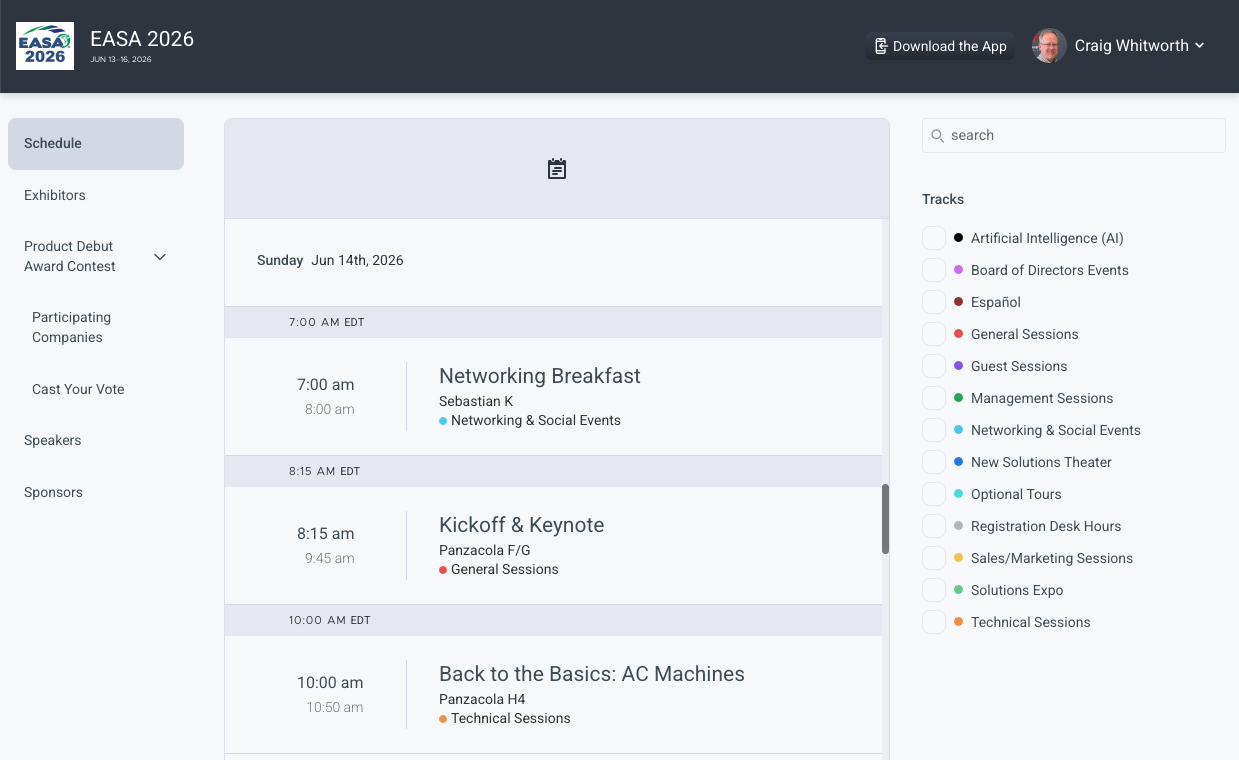Click the EASA 2026 logo

[x=45, y=46]
